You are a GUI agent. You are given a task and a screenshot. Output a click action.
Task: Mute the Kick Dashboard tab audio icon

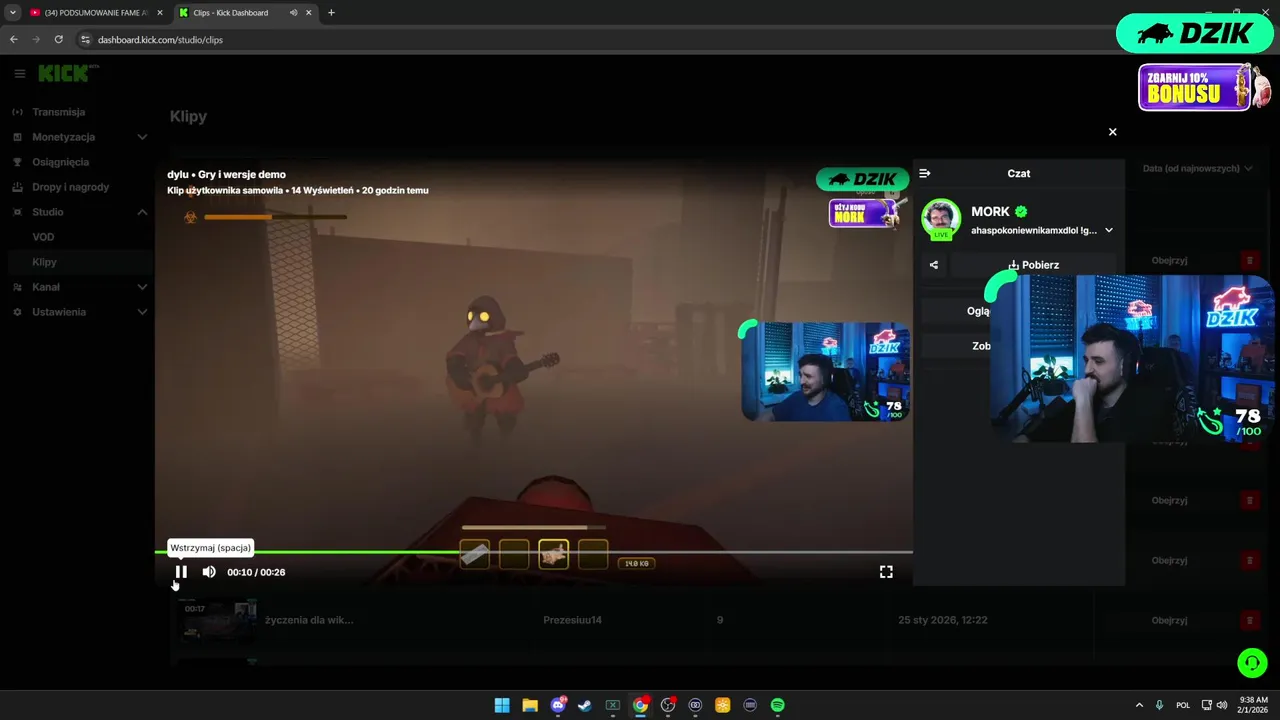pyautogui.click(x=293, y=13)
